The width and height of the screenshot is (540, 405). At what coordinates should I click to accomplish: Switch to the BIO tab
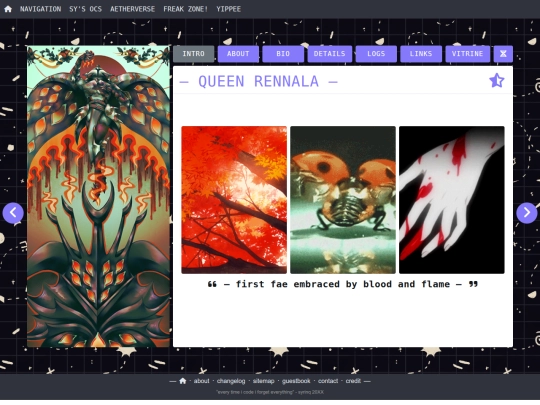point(283,54)
